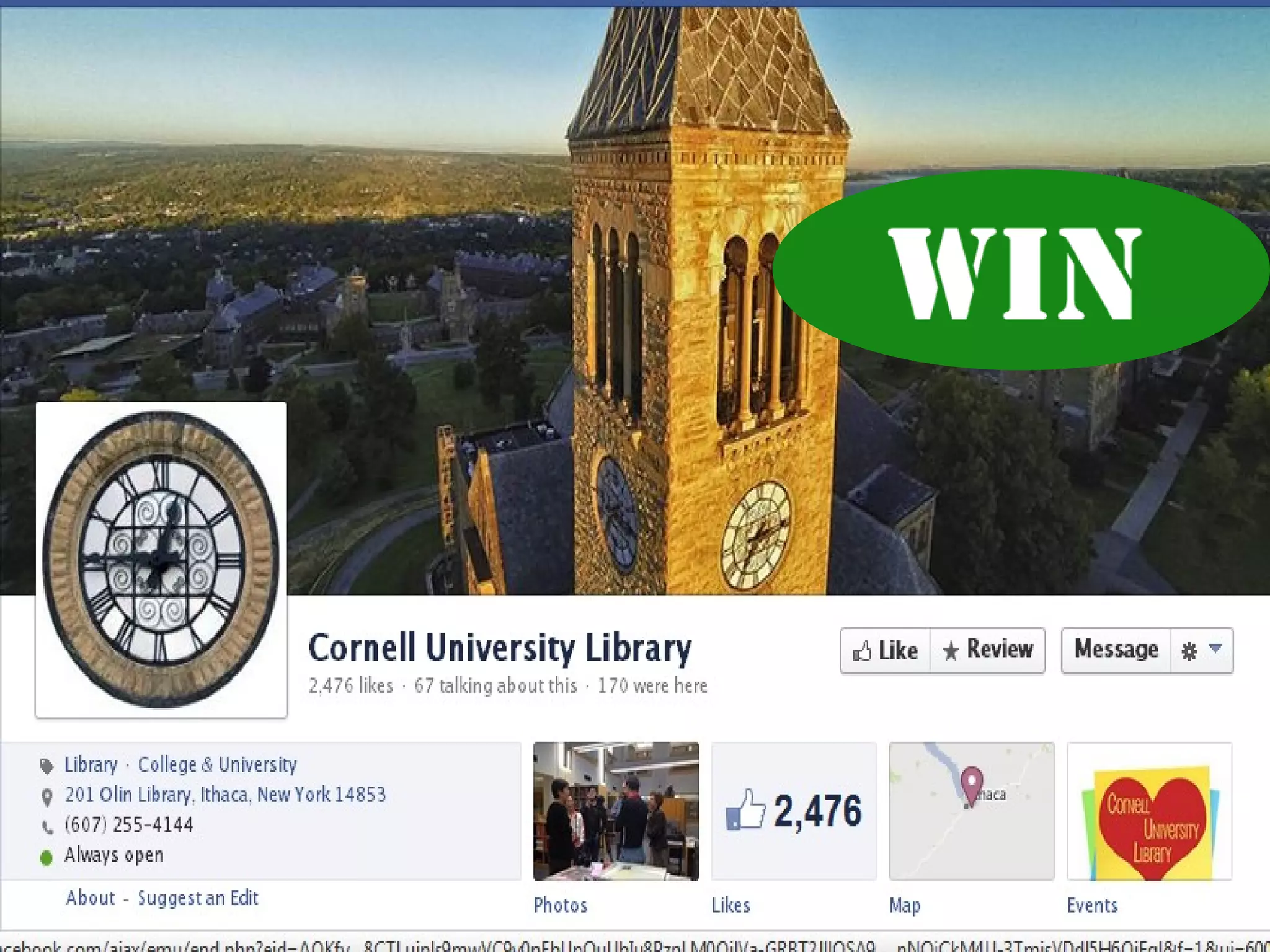Click the 2,476 thumbs-up likes tile
The image size is (1270, 952).
pyautogui.click(x=794, y=811)
